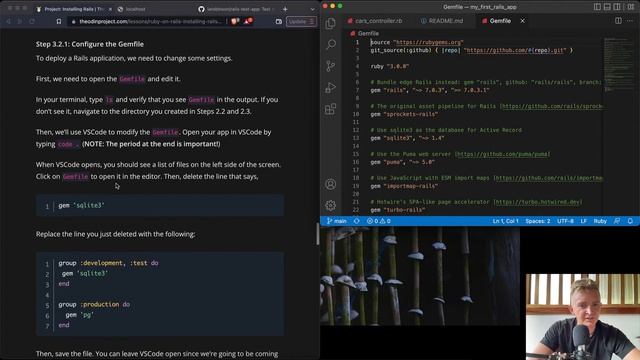
Task: Go forward in the browser
Action: [x=20, y=21]
